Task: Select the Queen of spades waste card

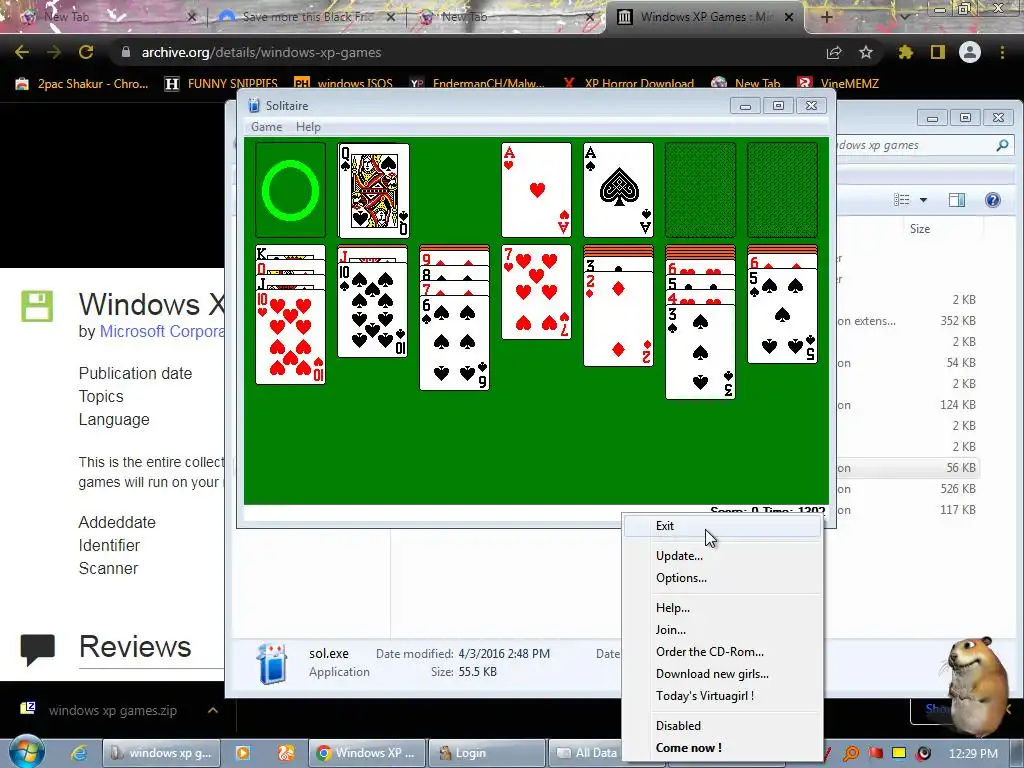Action: tap(374, 190)
